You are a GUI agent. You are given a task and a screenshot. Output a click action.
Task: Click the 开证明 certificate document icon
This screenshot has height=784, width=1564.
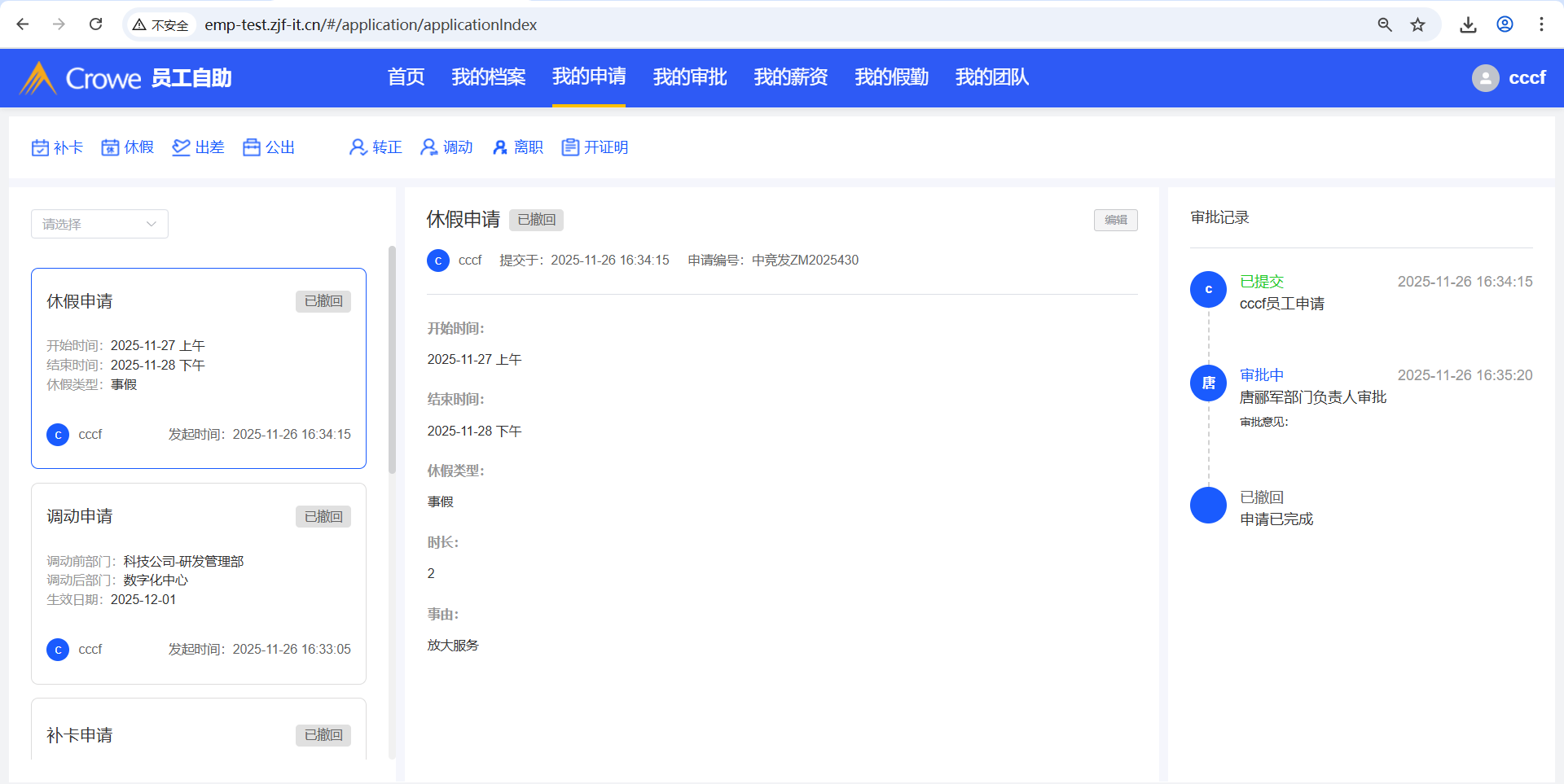coord(570,147)
